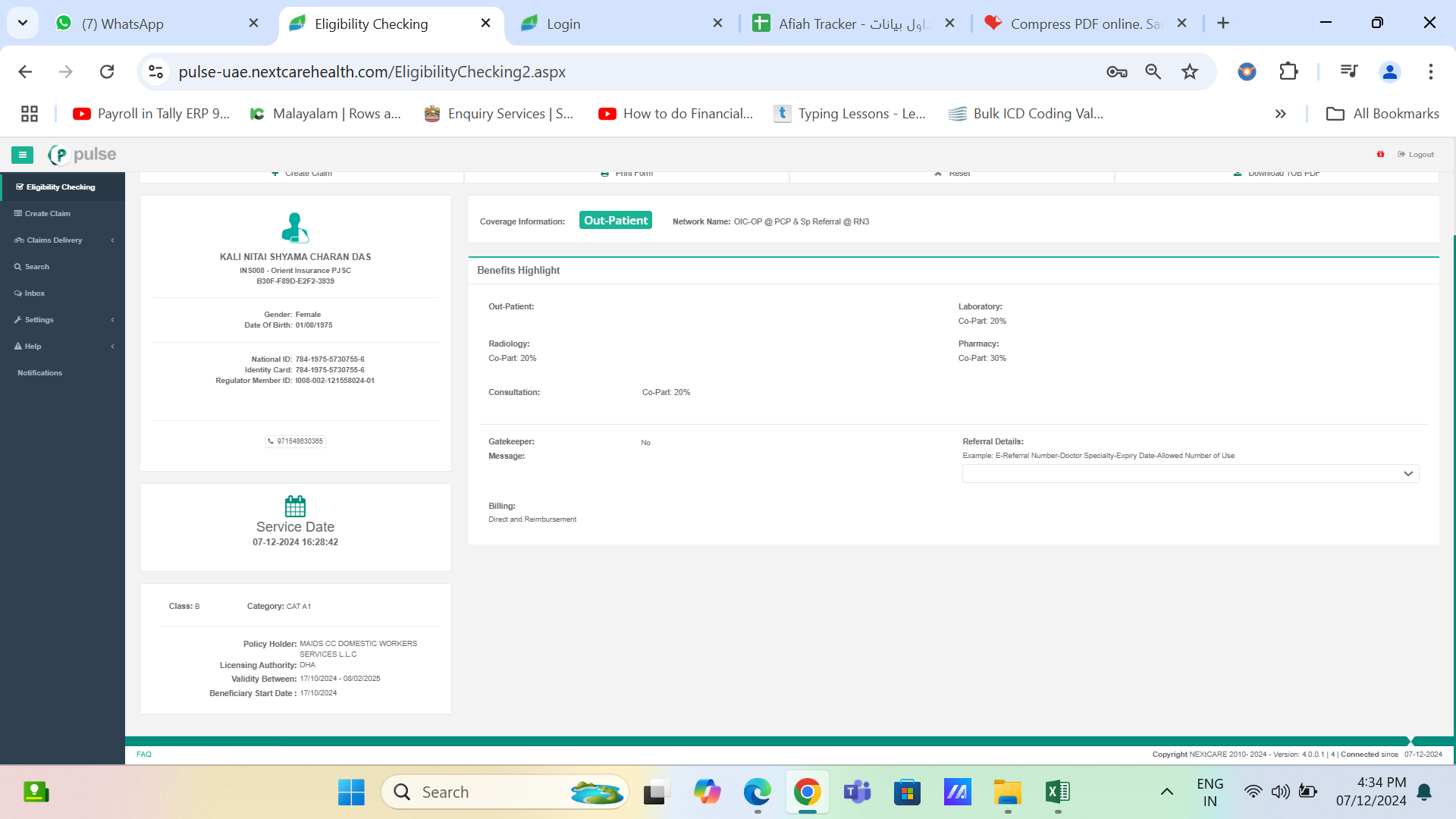1456x819 pixels.
Task: Open the Chrome extensions puzzle icon
Action: (1288, 72)
